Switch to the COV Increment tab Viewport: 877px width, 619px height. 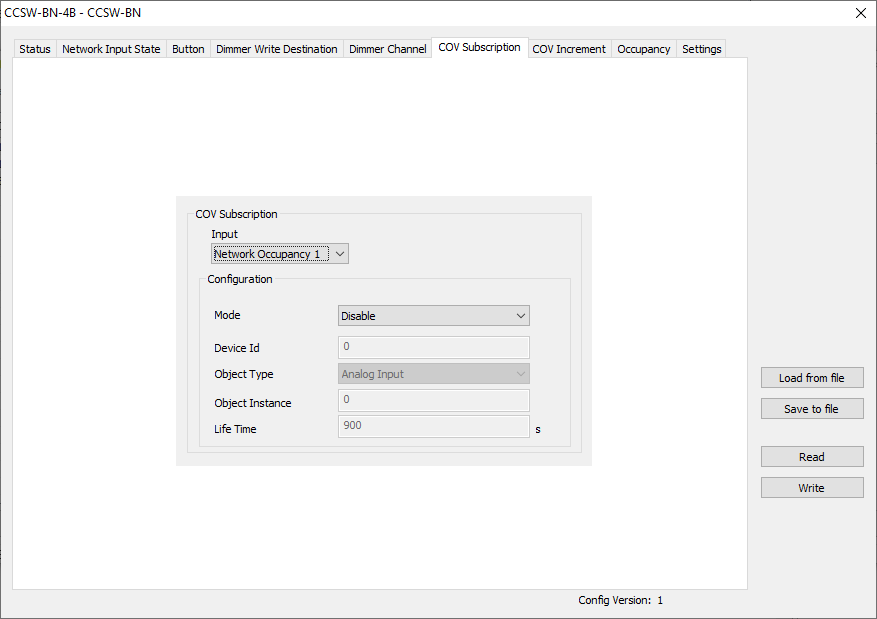click(x=569, y=49)
